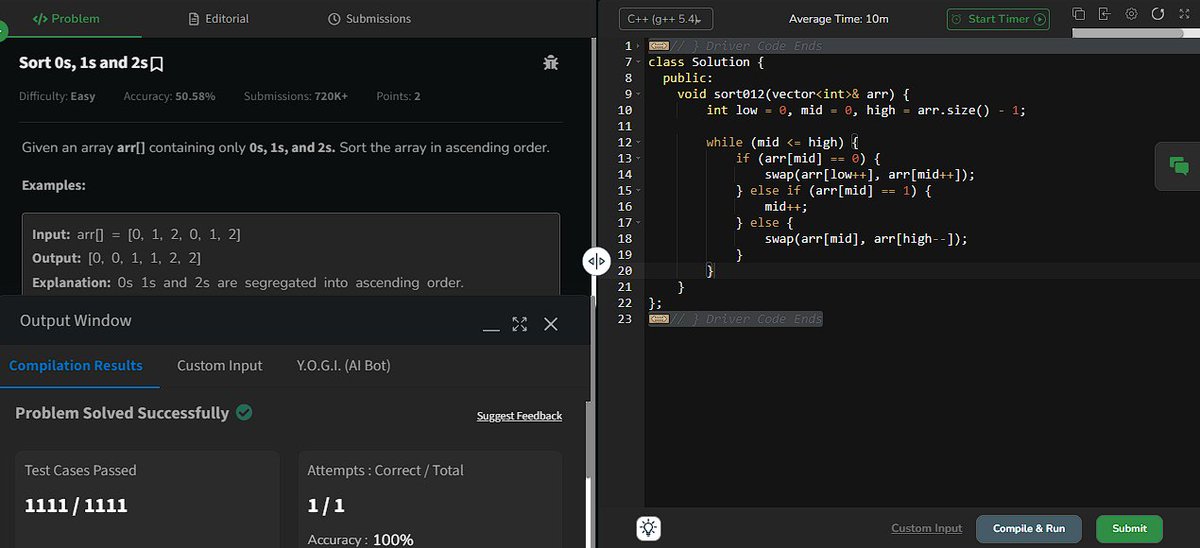Image resolution: width=1200 pixels, height=548 pixels.
Task: Click the 'Points: 2' label
Action: [x=398, y=96]
